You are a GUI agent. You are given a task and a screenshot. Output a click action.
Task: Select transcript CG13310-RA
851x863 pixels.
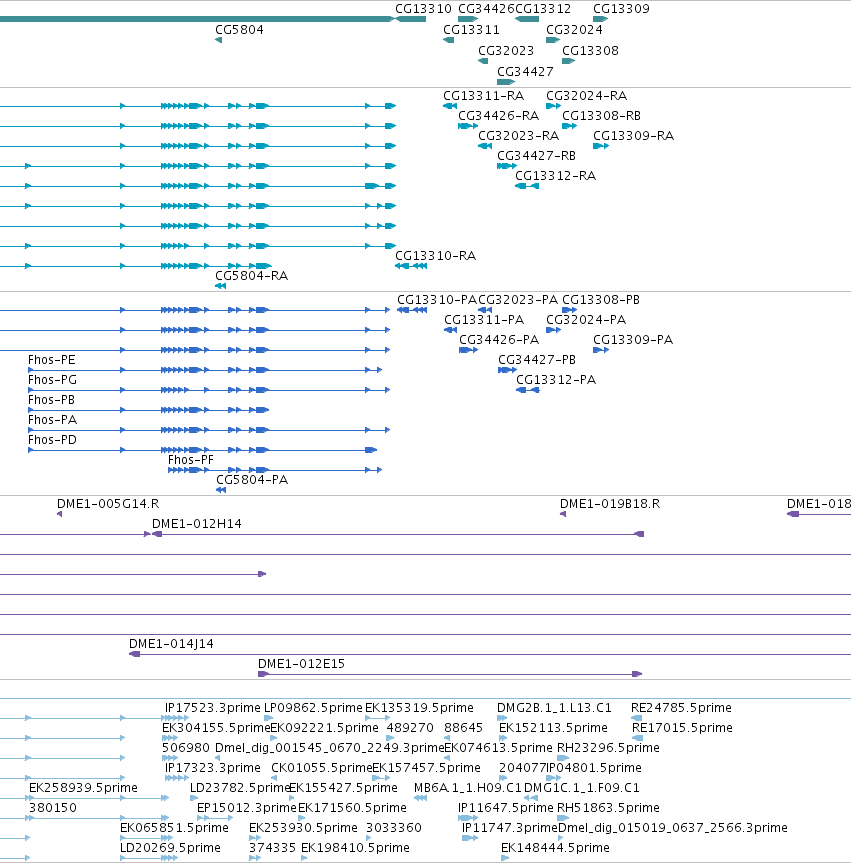coord(435,256)
